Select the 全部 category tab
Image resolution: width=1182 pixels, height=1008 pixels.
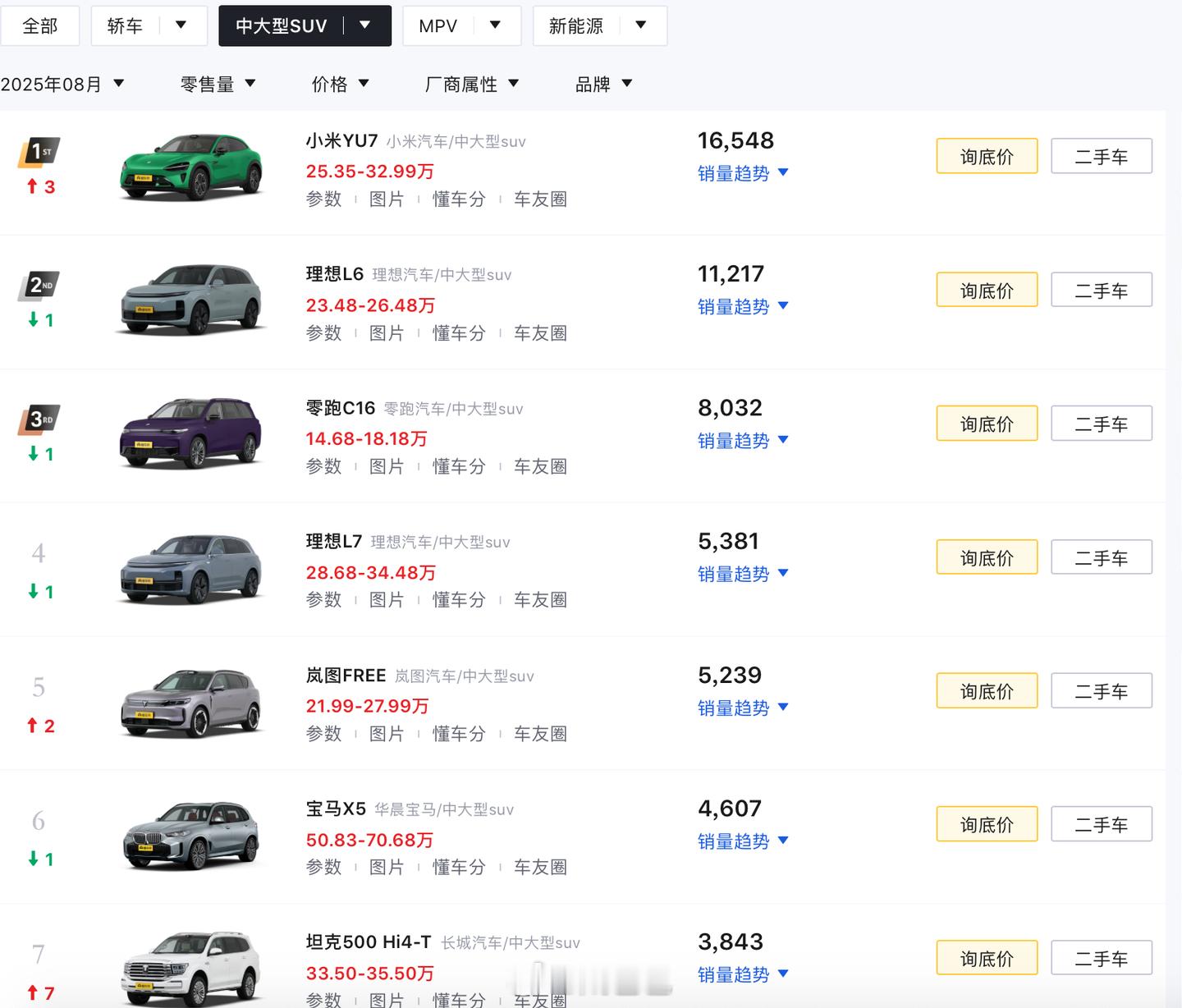pyautogui.click(x=39, y=26)
